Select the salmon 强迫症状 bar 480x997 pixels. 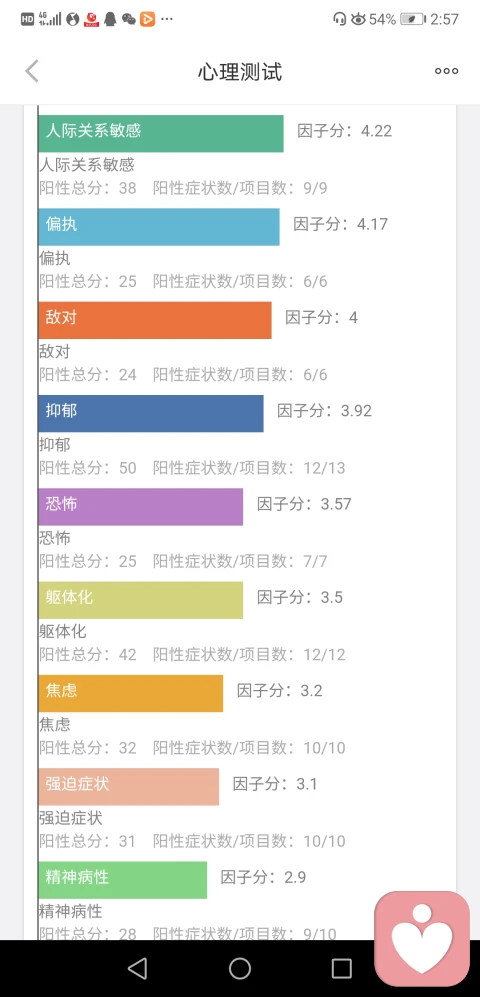point(129,787)
